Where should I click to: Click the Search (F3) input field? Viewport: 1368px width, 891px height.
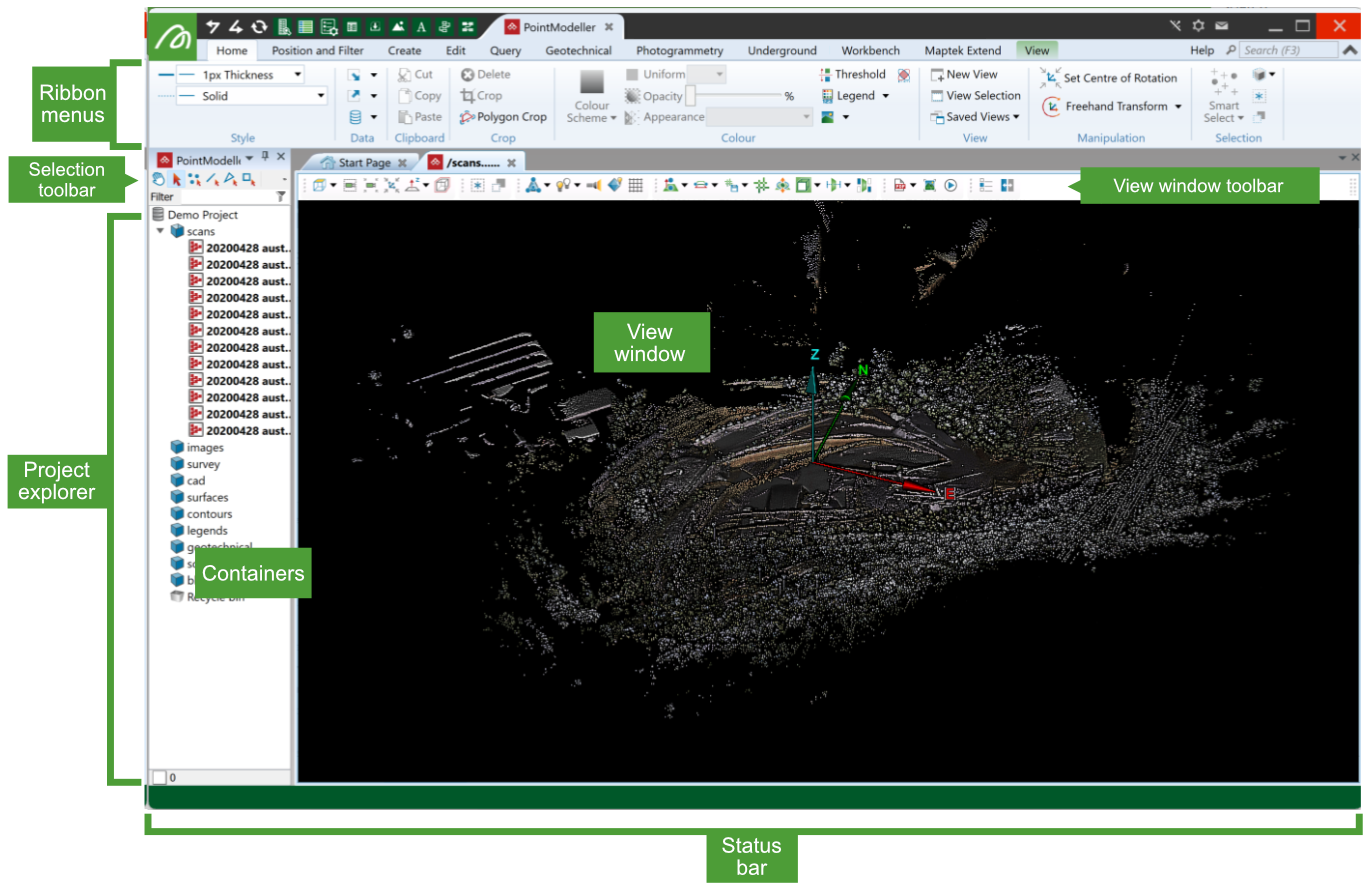tap(1288, 50)
